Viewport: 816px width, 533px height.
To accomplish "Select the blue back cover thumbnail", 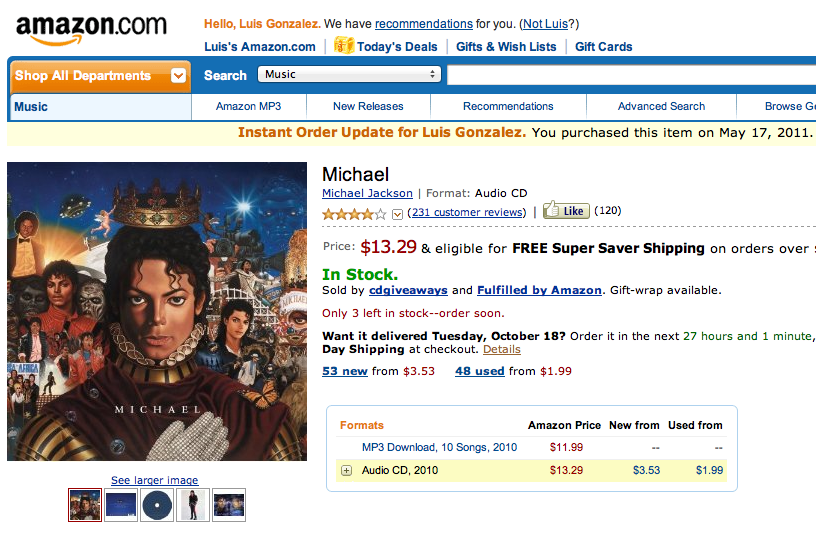I will click(x=121, y=505).
